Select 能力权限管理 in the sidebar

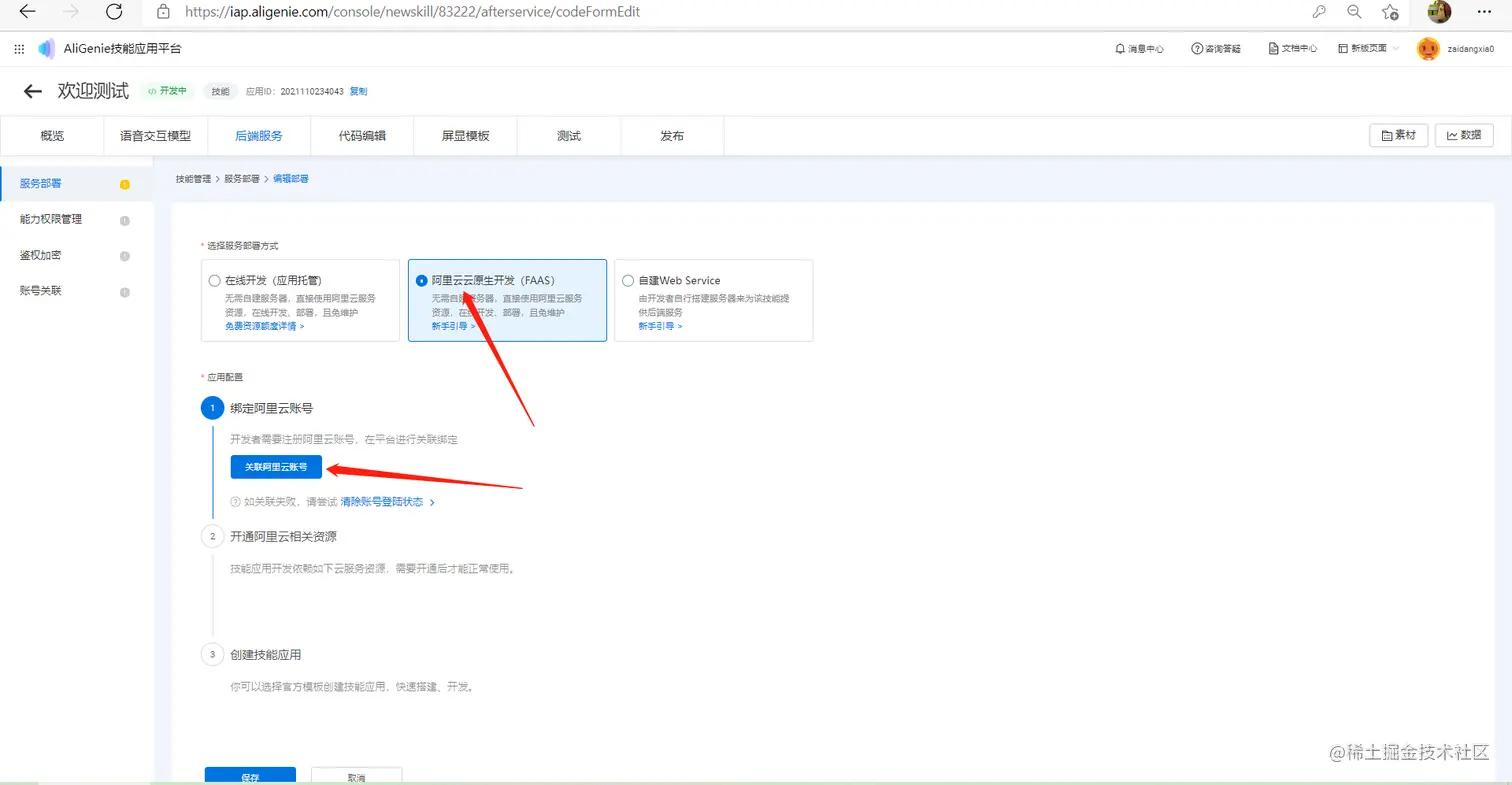[76, 220]
